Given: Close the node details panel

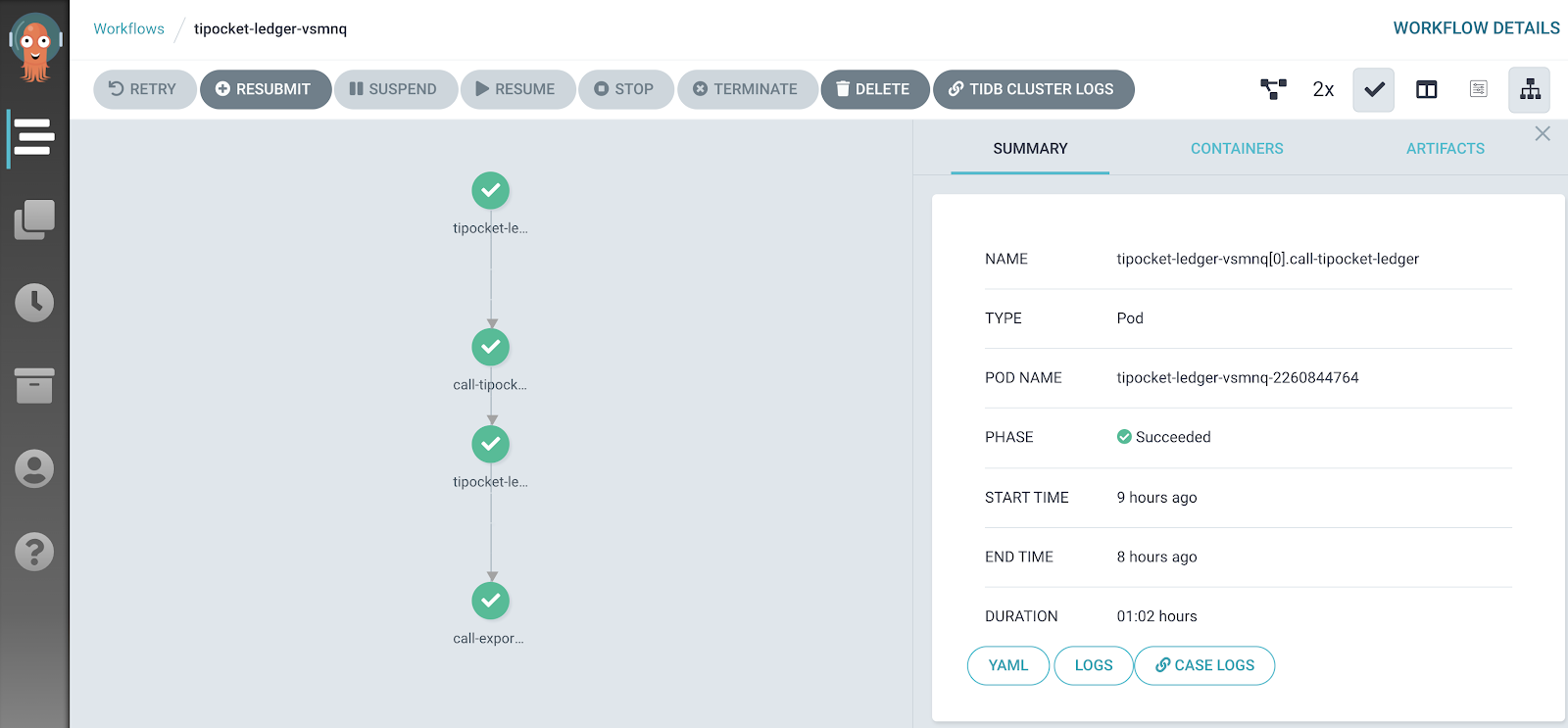Looking at the screenshot, I should [1542, 134].
